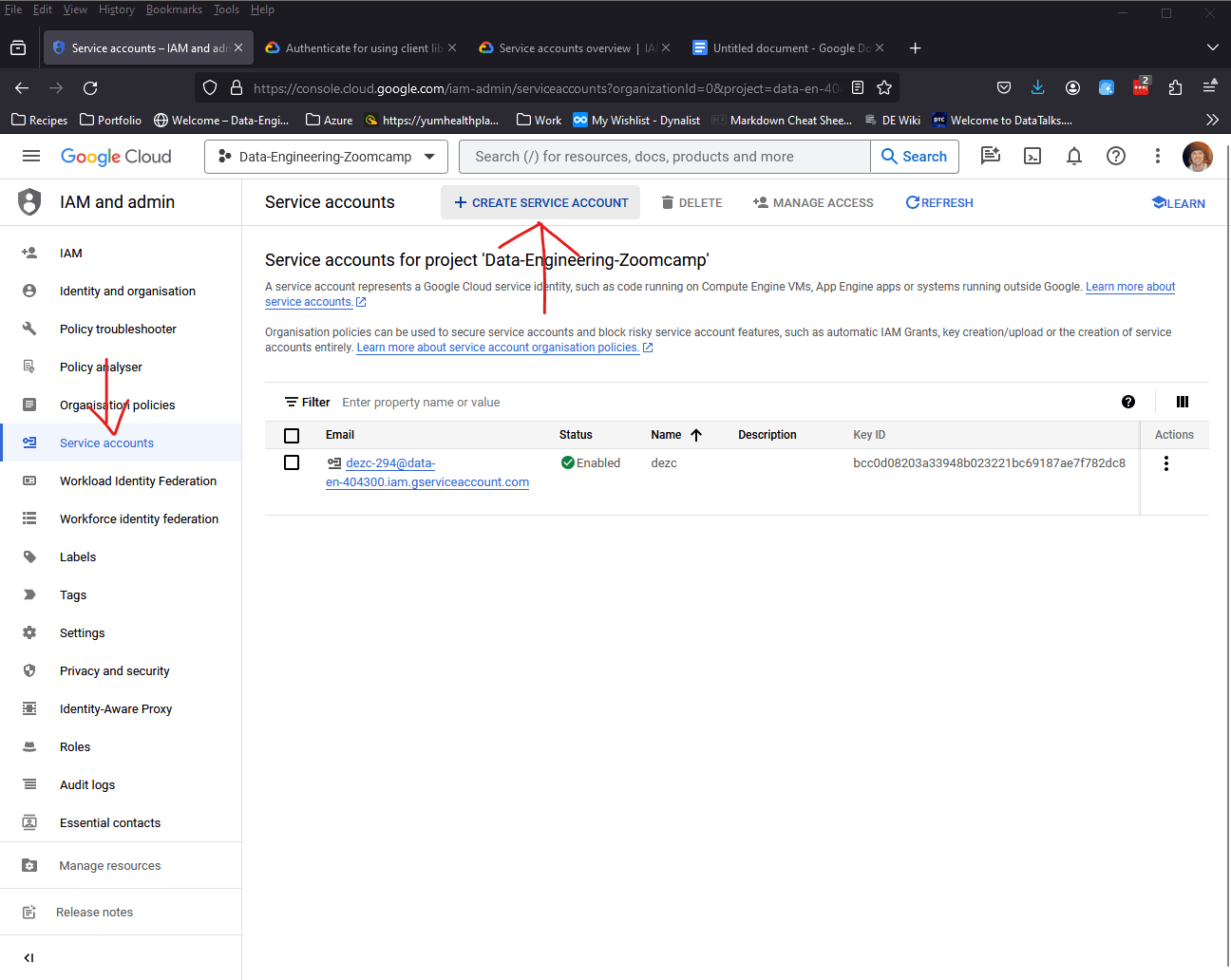Switch to Untitled document Google Docs tab
This screenshot has height=980, width=1231.
788,48
